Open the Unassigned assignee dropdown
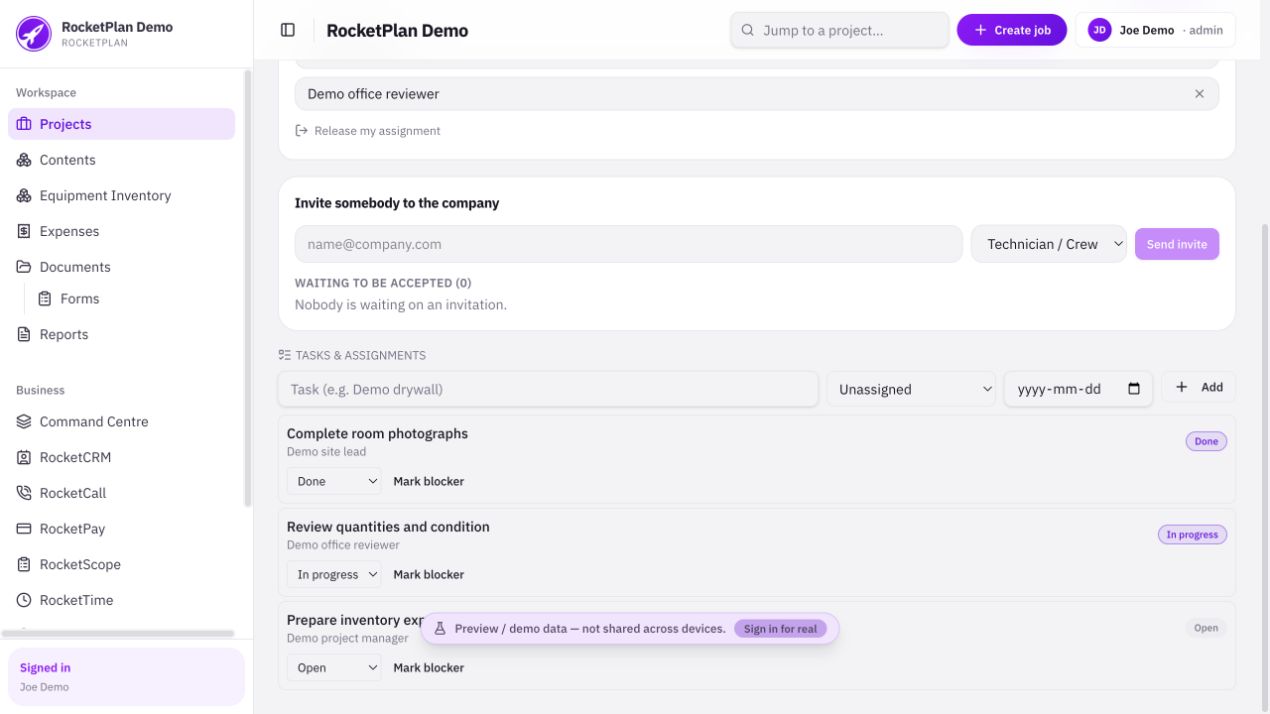Image resolution: width=1270 pixels, height=714 pixels. tap(911, 389)
